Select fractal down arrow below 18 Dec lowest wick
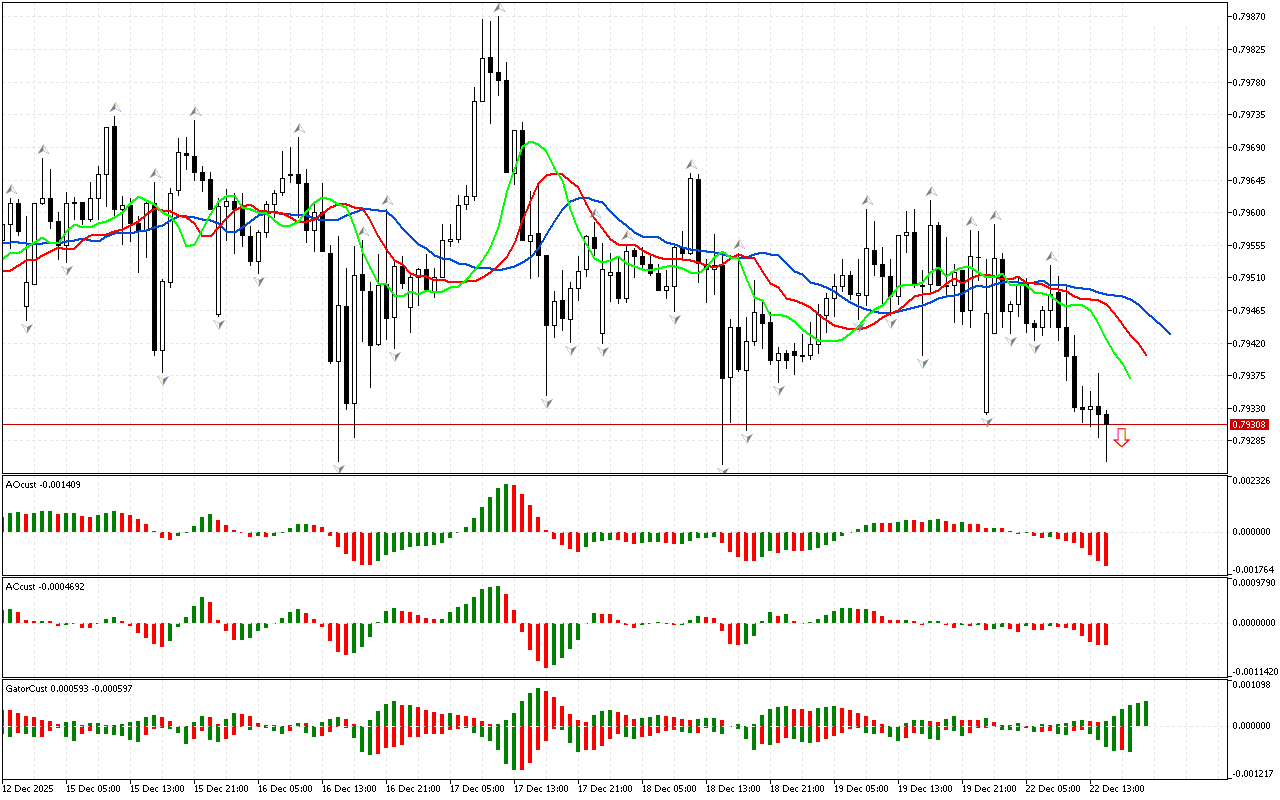Image resolution: width=1280 pixels, height=800 pixels. 722,468
